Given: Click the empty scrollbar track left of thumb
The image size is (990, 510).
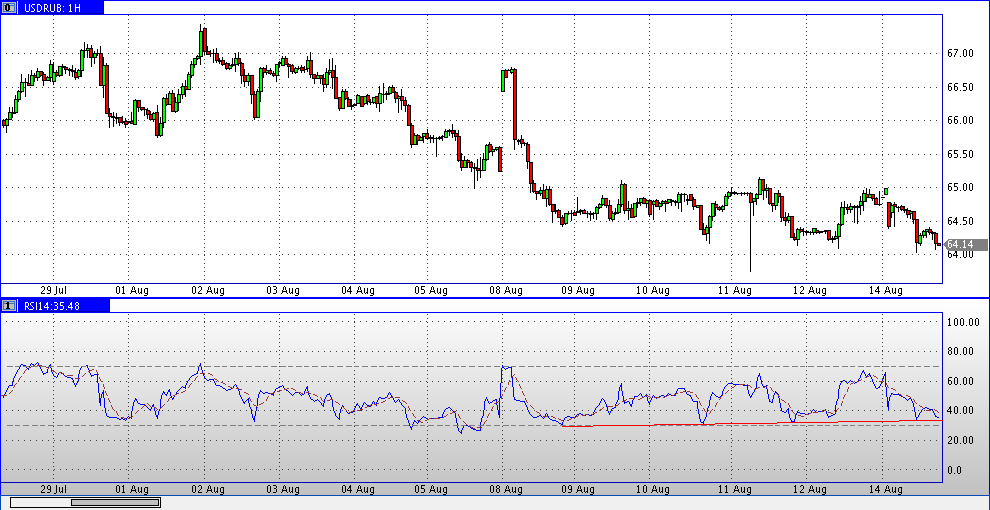Looking at the screenshot, I should click(40, 502).
